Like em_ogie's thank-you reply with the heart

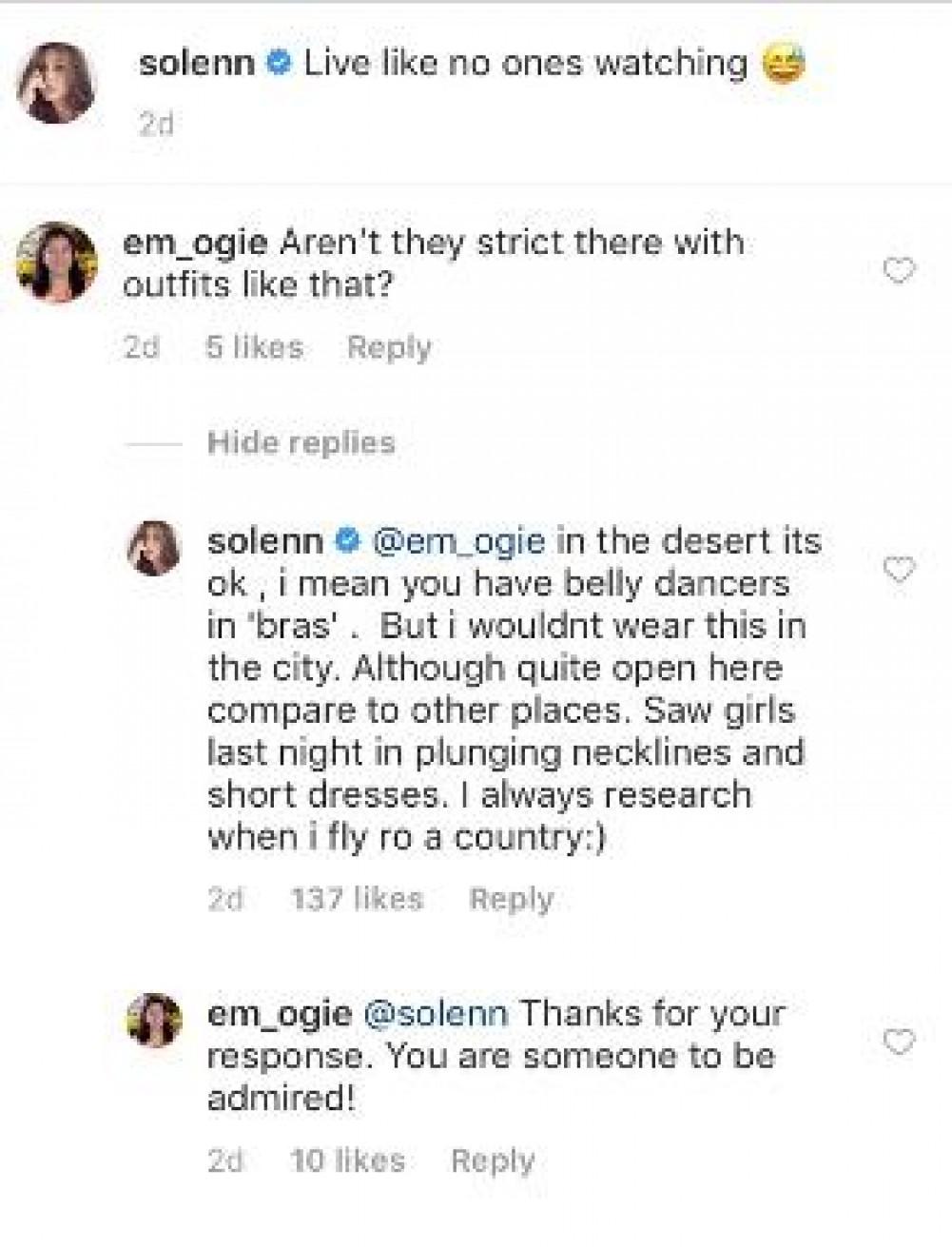coord(899,1042)
